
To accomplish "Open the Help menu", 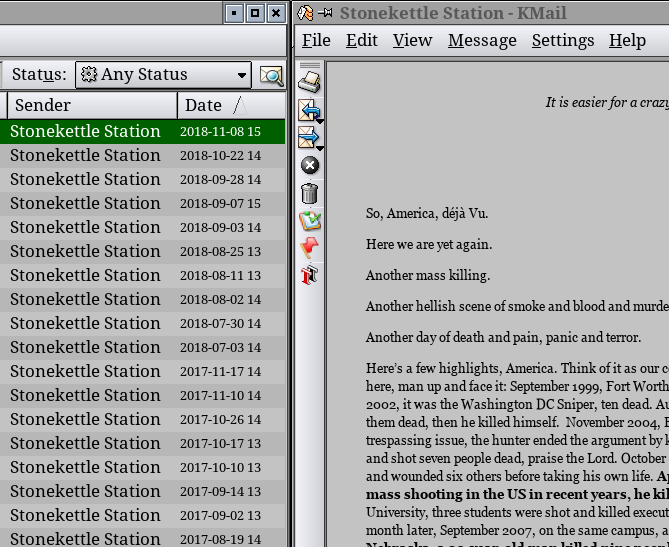I will tap(627, 41).
